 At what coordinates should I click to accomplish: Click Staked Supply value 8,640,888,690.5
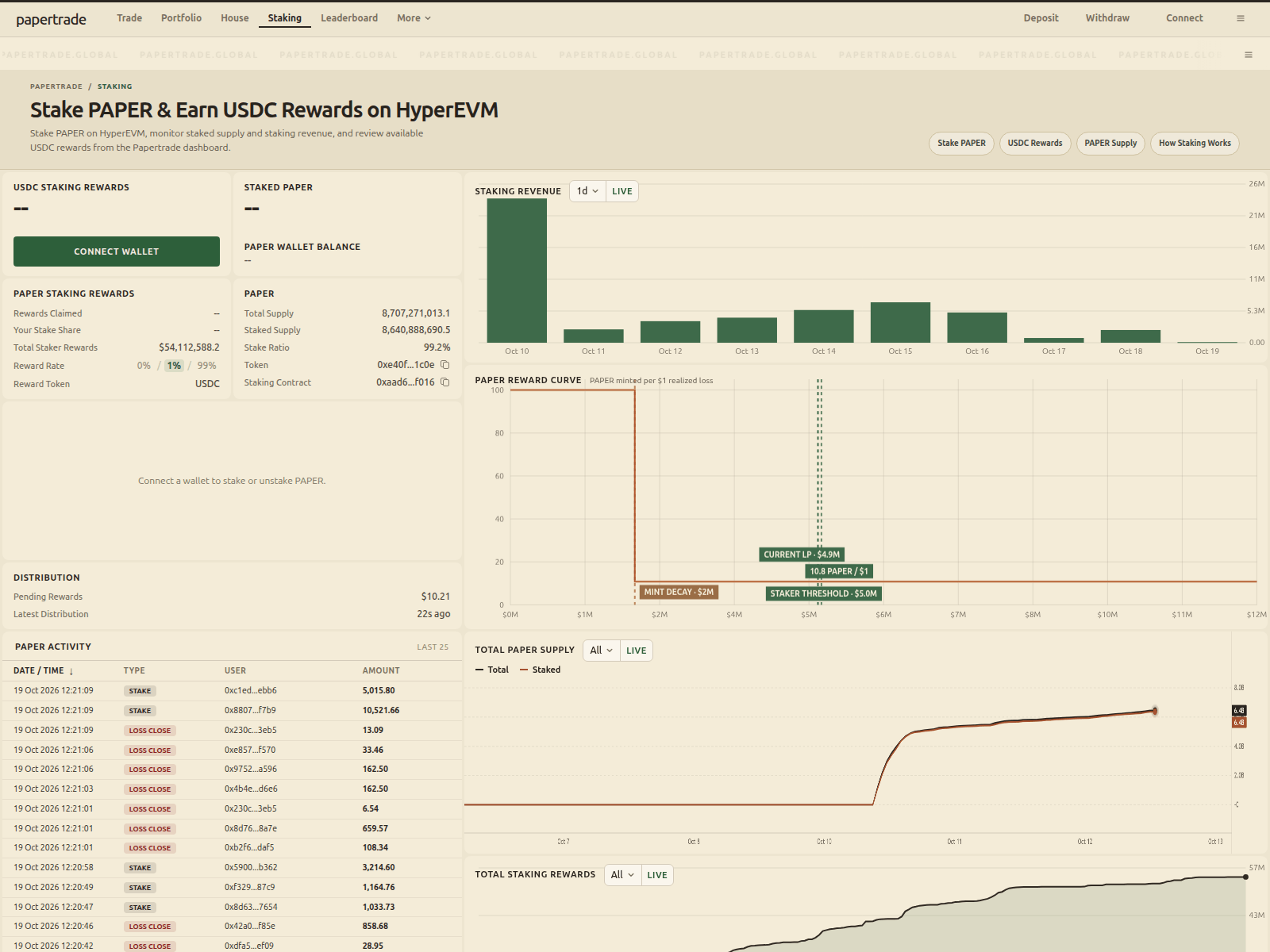pyautogui.click(x=416, y=330)
